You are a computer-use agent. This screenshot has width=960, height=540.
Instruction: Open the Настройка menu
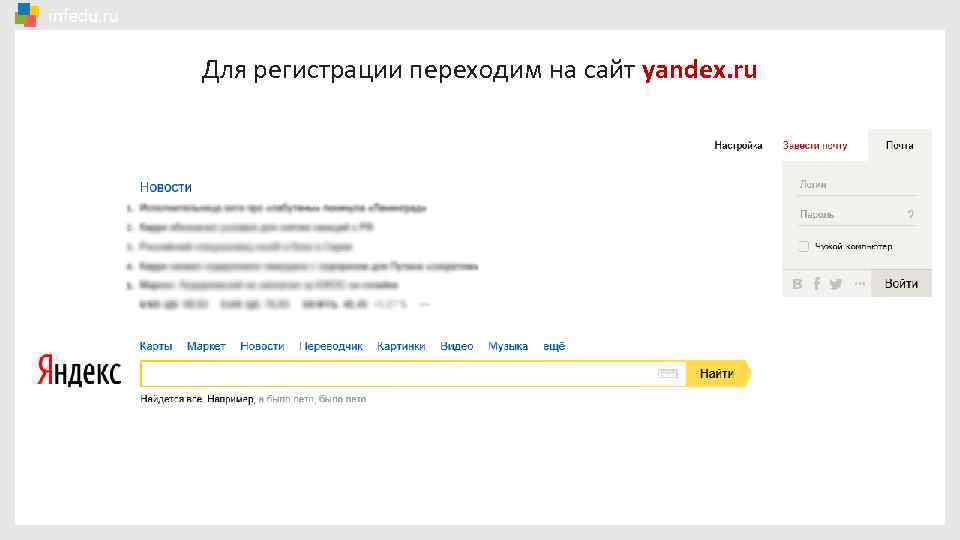click(x=738, y=146)
